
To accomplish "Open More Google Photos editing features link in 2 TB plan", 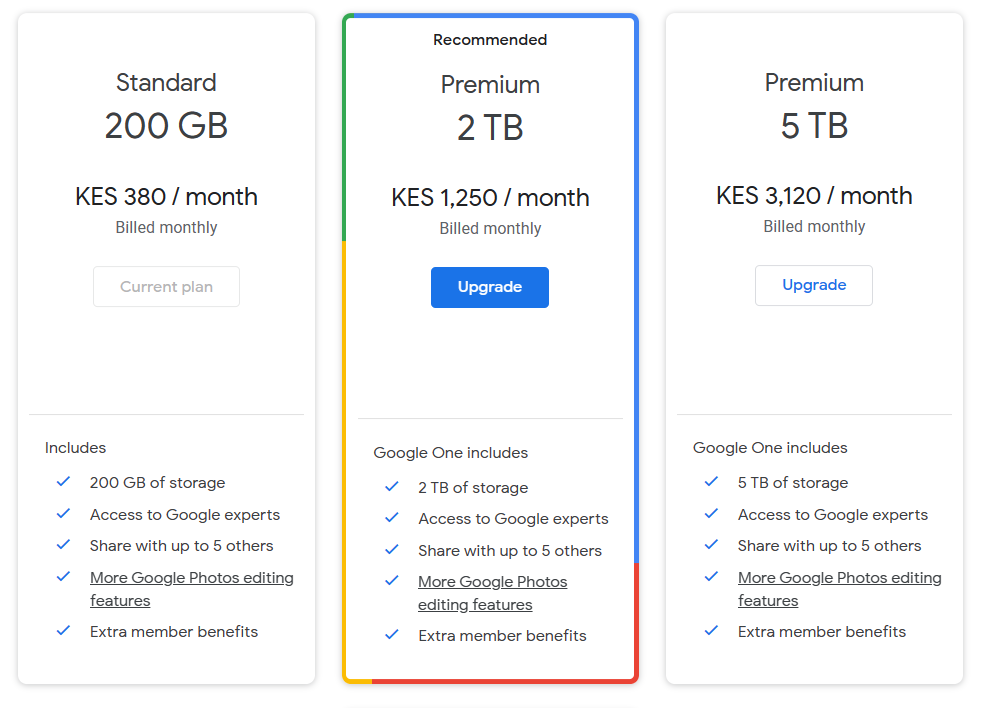I will click(492, 593).
